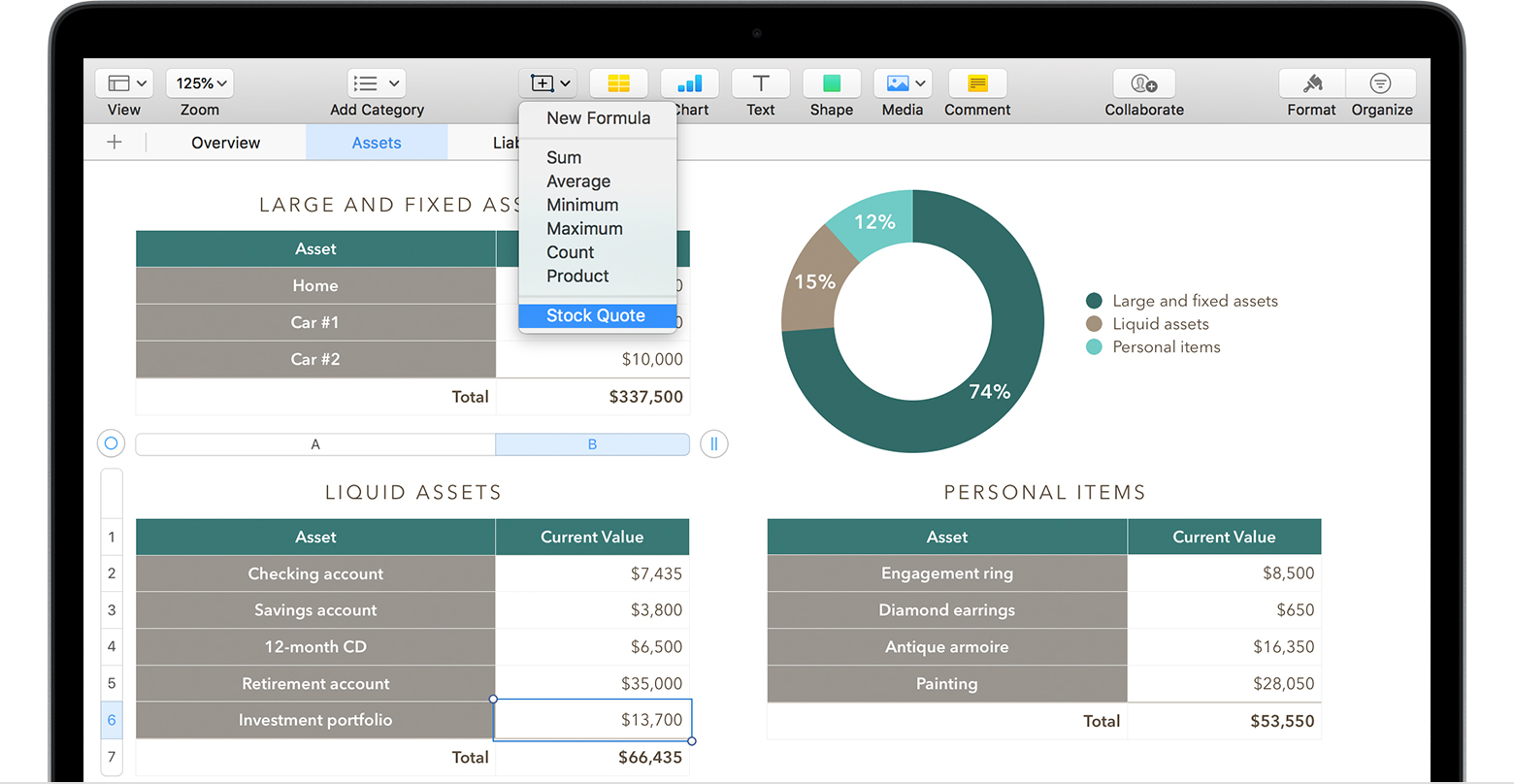The width and height of the screenshot is (1514, 784).
Task: Expand the View dropdown
Action: (x=124, y=83)
